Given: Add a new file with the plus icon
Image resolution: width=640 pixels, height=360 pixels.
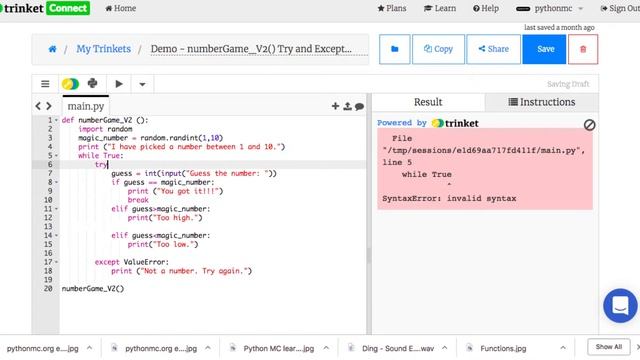Looking at the screenshot, I should (x=336, y=106).
